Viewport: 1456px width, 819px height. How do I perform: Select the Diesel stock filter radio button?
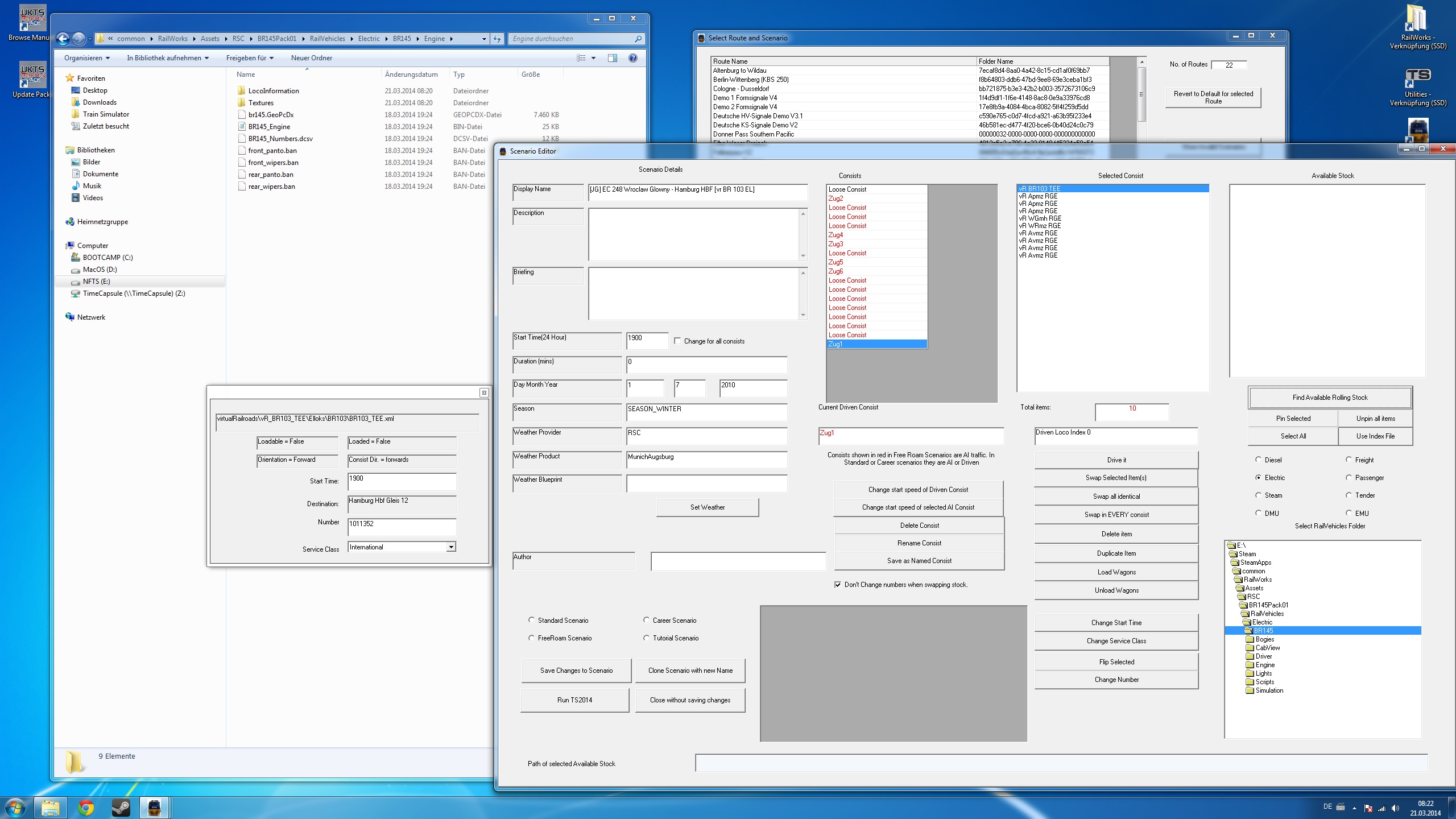tap(1259, 460)
